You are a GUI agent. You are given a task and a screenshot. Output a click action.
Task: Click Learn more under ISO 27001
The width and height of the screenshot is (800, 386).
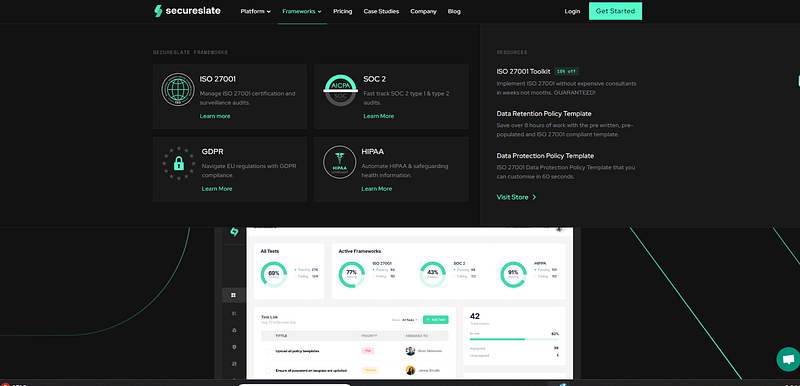pyautogui.click(x=215, y=116)
